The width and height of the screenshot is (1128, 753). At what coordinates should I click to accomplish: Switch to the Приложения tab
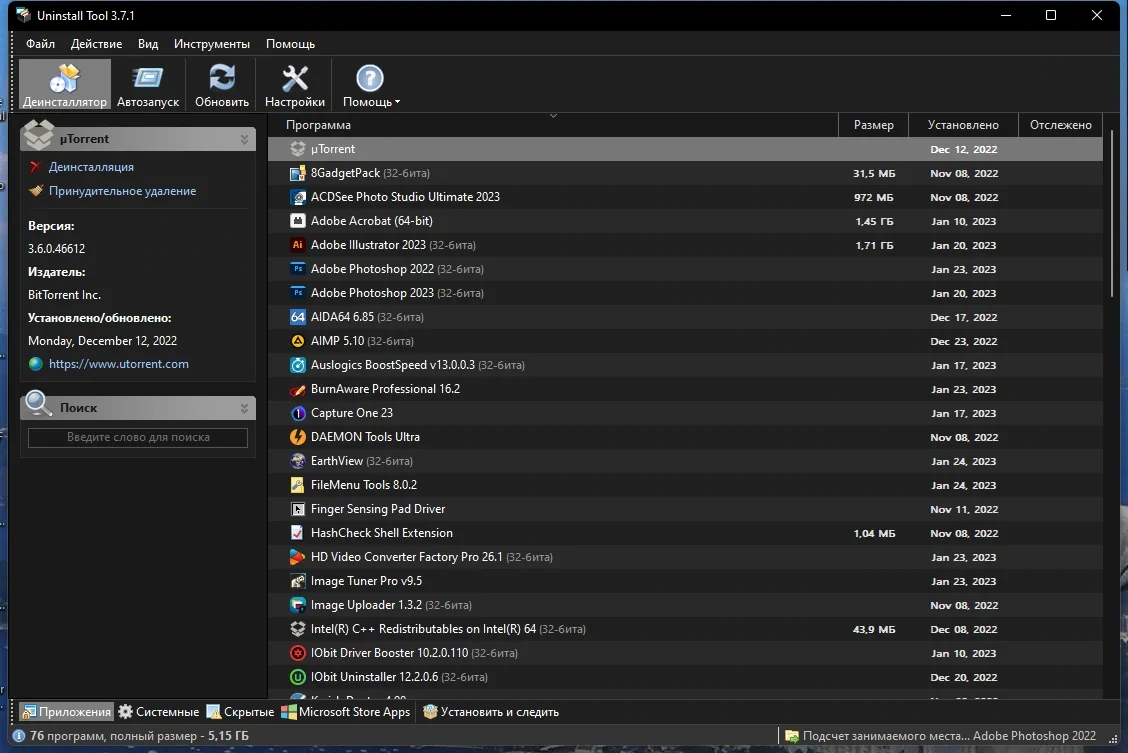[x=66, y=712]
